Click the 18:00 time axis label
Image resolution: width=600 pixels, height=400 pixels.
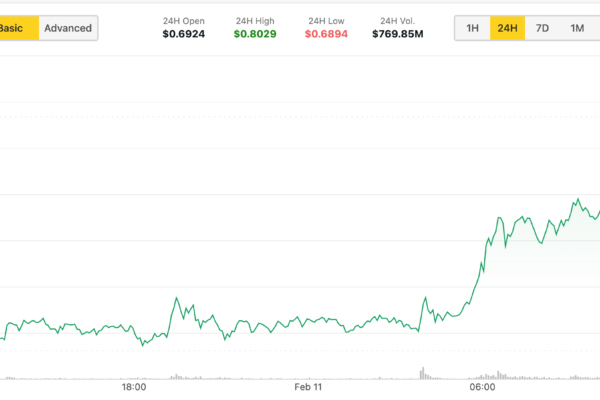[134, 387]
